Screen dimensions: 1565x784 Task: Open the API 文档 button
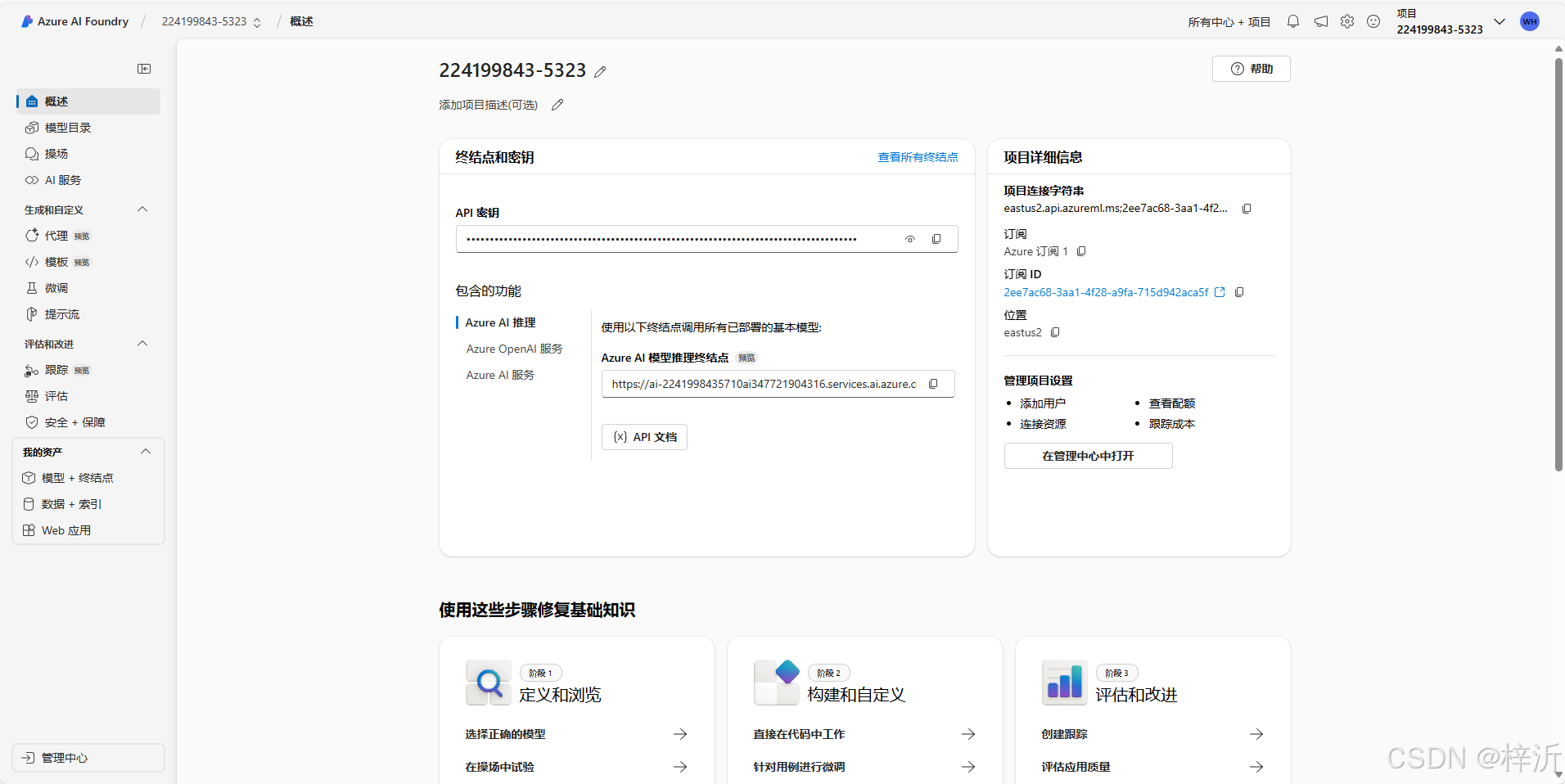coord(644,437)
